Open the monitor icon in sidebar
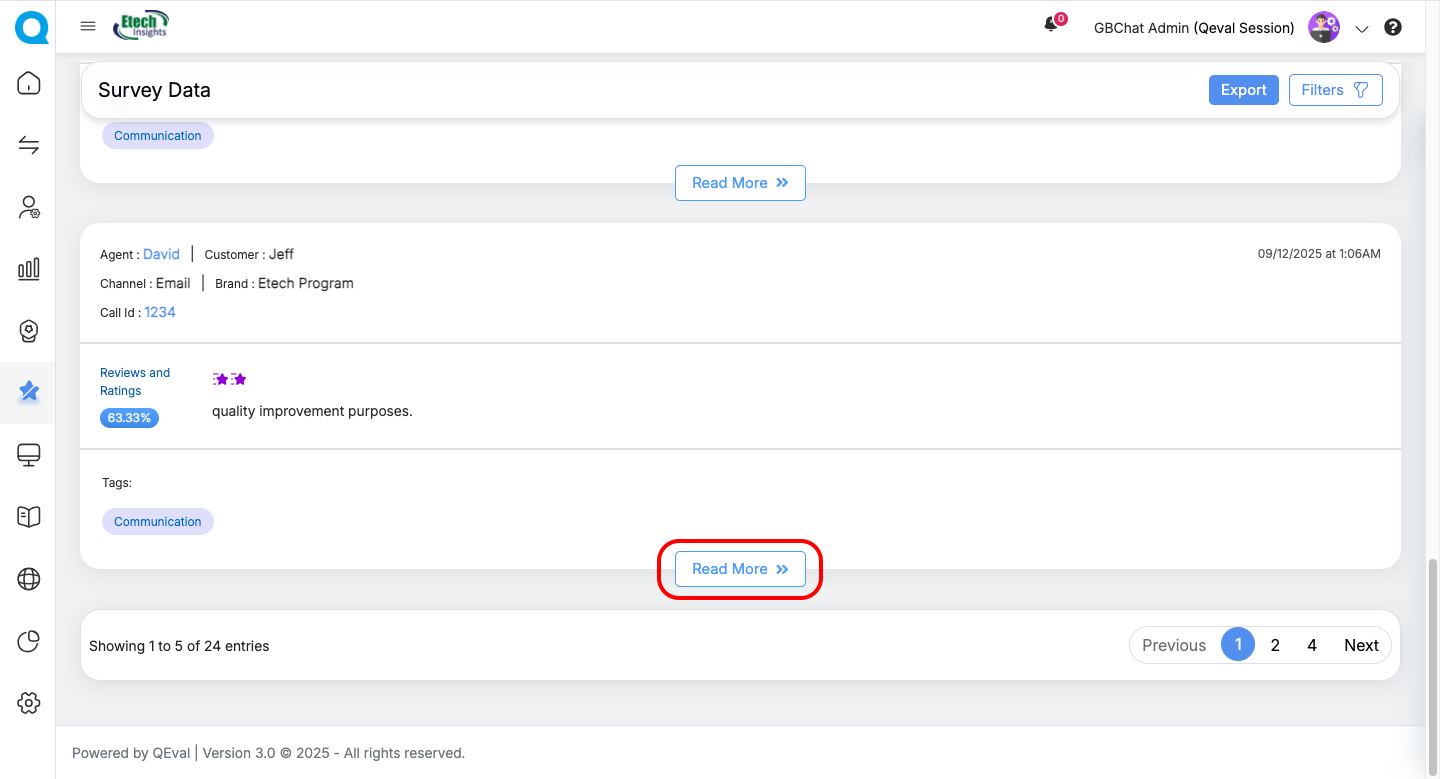The image size is (1440, 779). 29,455
